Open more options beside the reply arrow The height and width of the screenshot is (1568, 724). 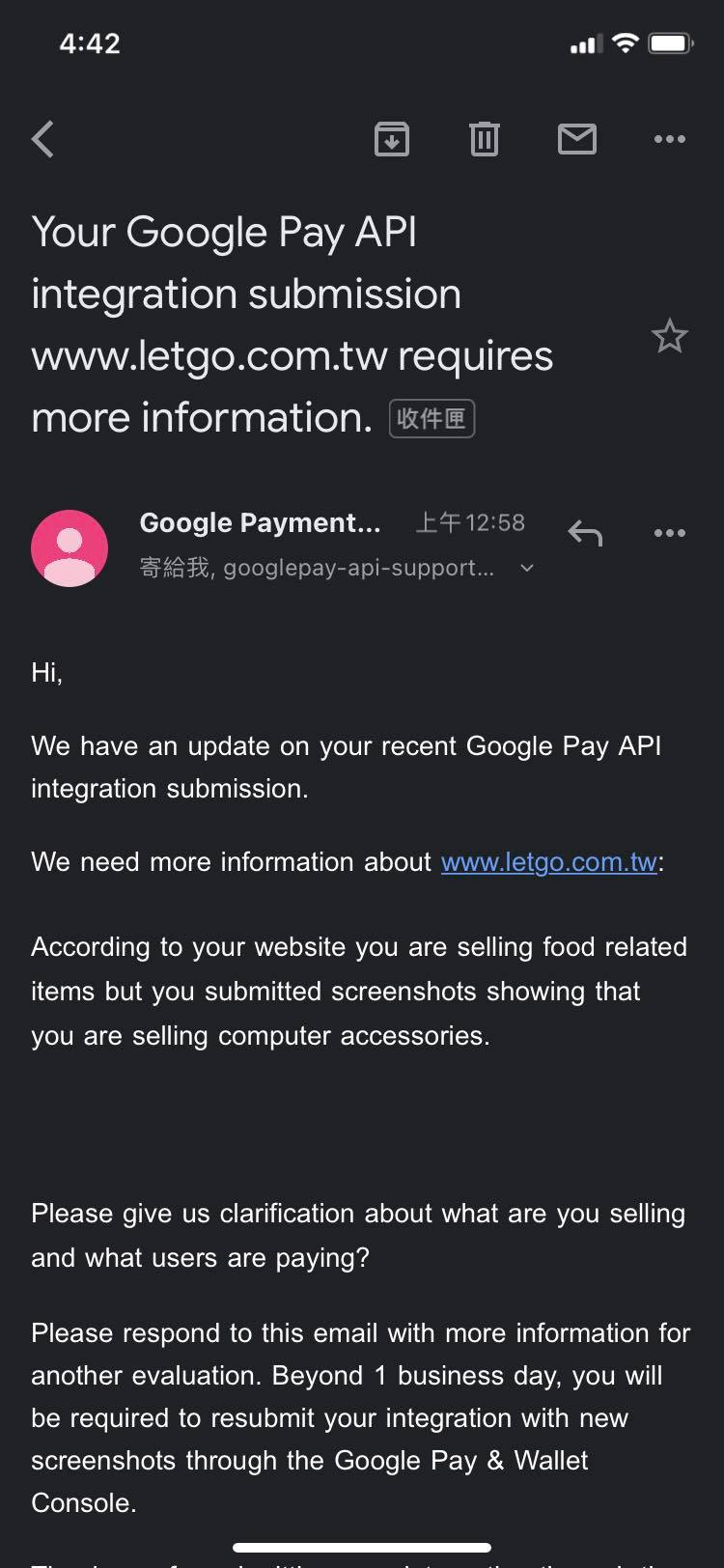pos(669,533)
